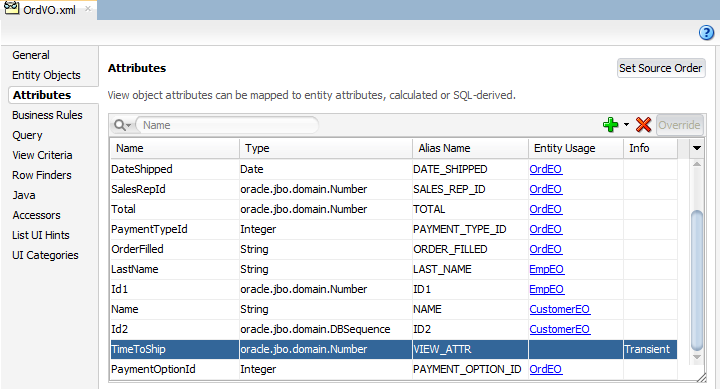Open the View Criteria section
The image size is (720, 389).
tap(42, 155)
